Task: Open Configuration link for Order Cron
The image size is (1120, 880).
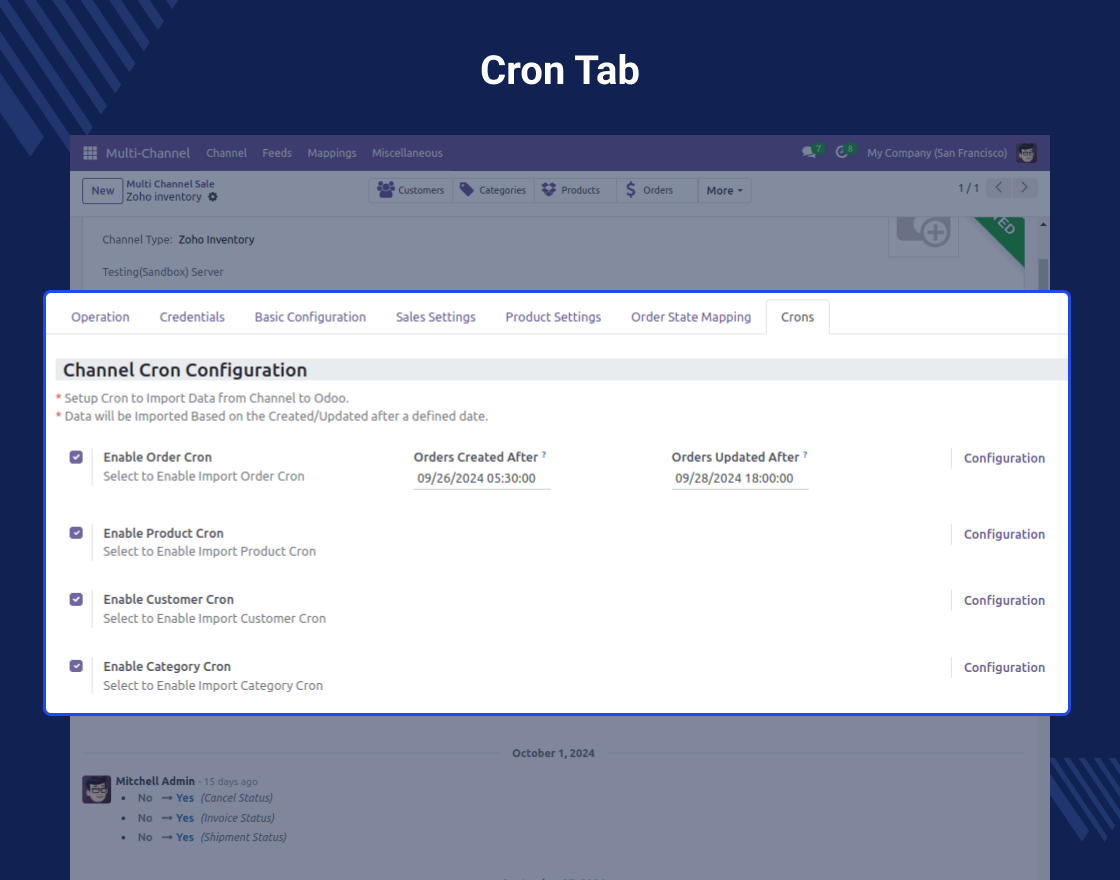Action: (x=1004, y=459)
